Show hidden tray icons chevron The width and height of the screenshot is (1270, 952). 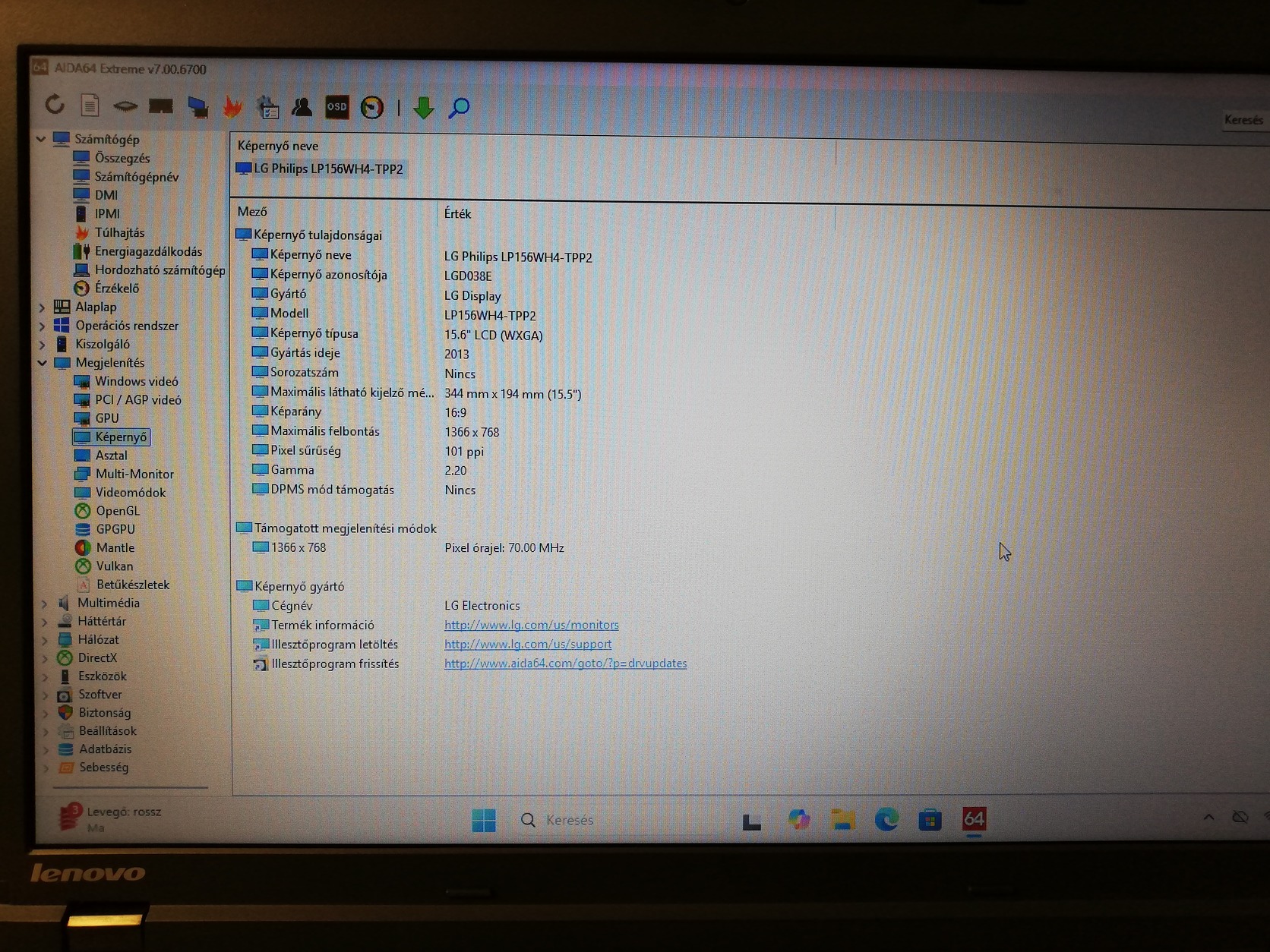click(1208, 818)
